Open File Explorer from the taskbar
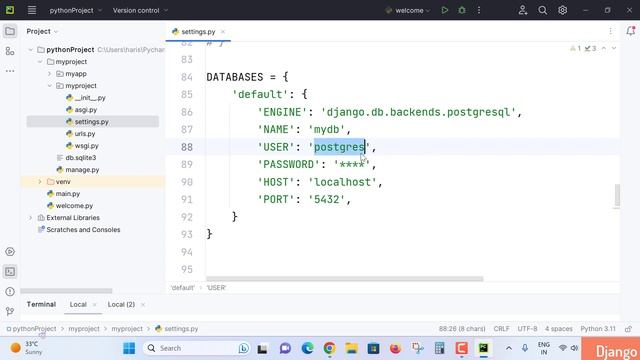640x360 pixels. coord(351,348)
